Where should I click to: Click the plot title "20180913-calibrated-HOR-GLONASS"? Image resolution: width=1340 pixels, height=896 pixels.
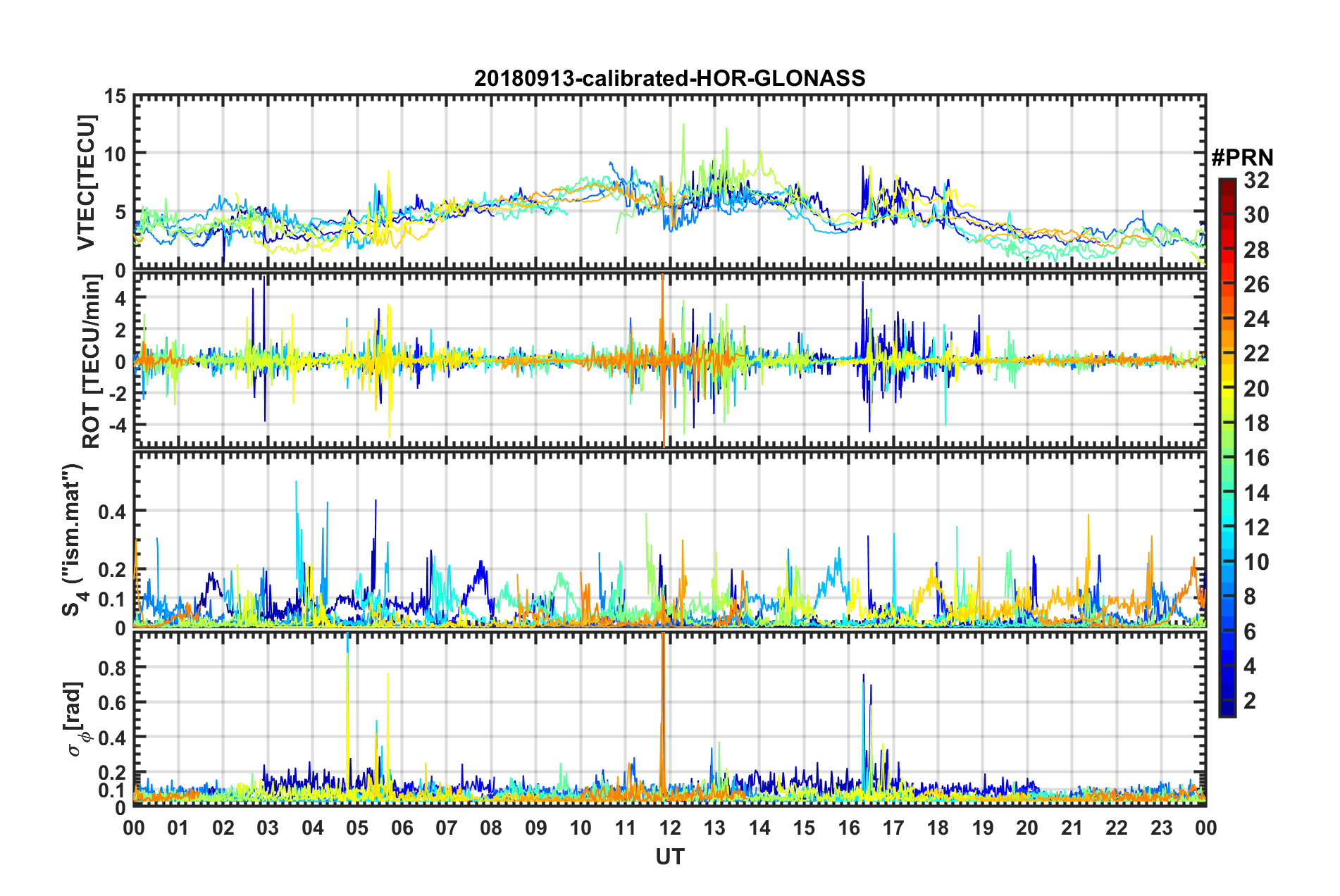click(669, 78)
